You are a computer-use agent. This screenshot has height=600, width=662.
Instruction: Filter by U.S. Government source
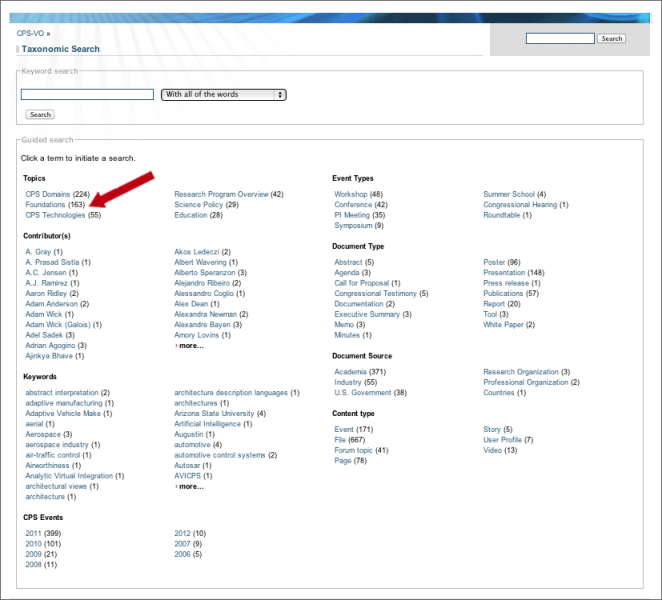coord(364,393)
